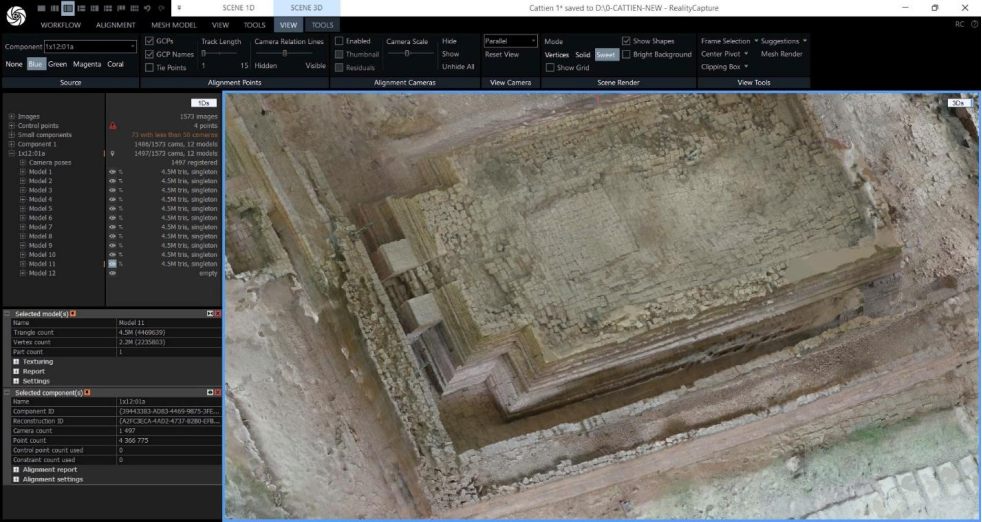Click the Camera Scale slider handle
Image resolution: width=982 pixels, height=522 pixels.
click(407, 54)
